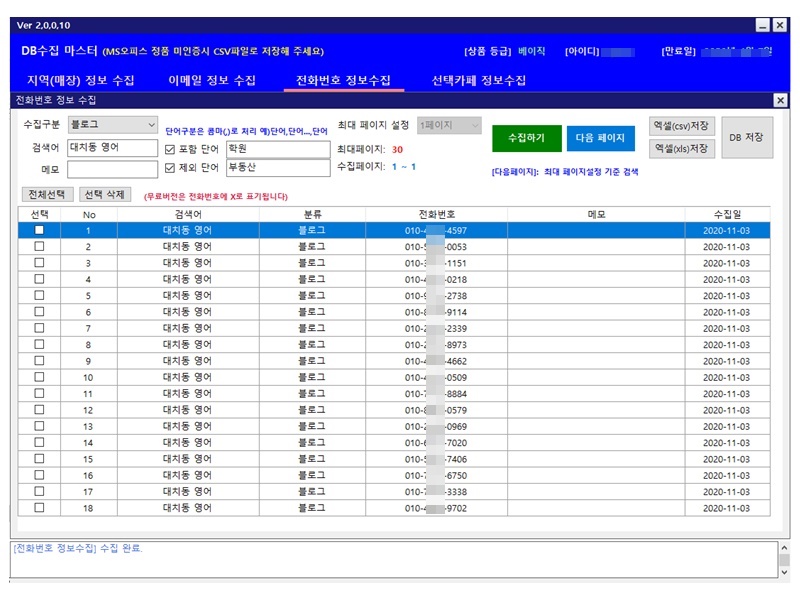Click the 선택 column header

coord(39,215)
